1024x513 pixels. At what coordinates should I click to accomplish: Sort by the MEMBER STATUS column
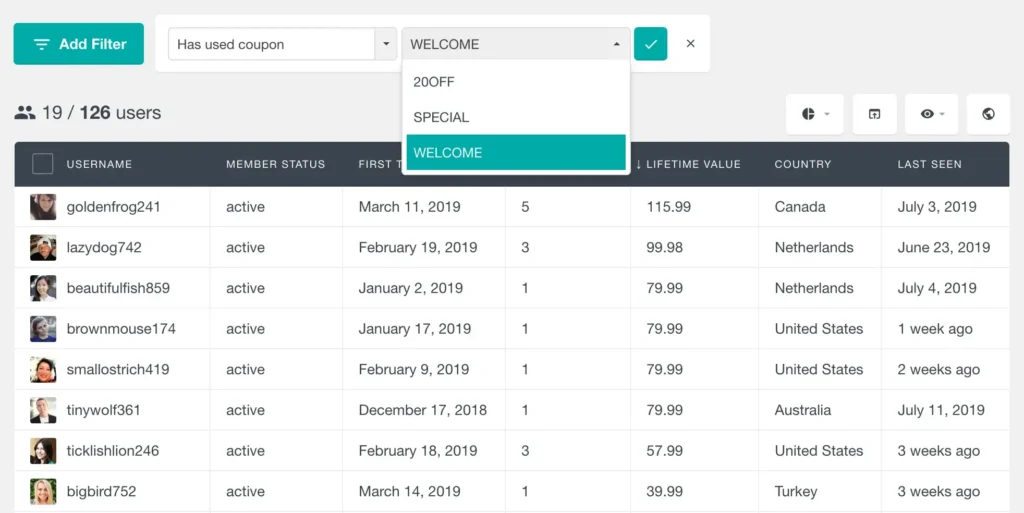pyautogui.click(x=276, y=164)
